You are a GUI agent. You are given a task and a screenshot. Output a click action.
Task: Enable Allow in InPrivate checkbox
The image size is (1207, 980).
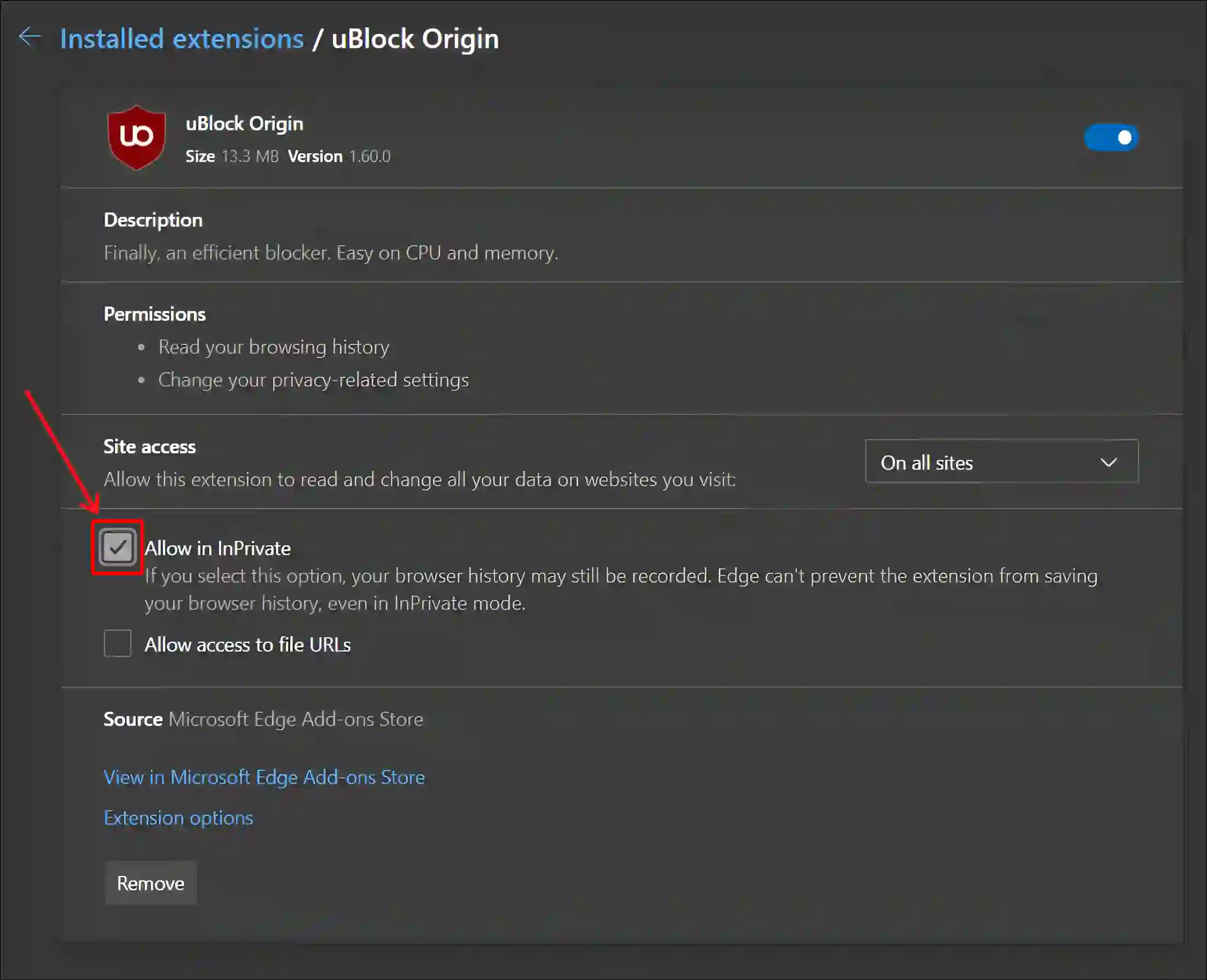tap(117, 546)
